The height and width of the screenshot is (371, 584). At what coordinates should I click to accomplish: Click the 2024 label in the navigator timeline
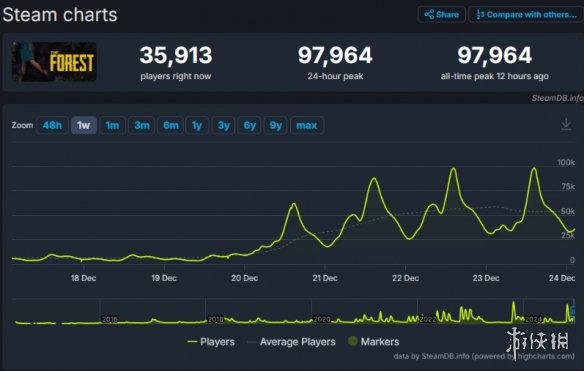point(533,319)
